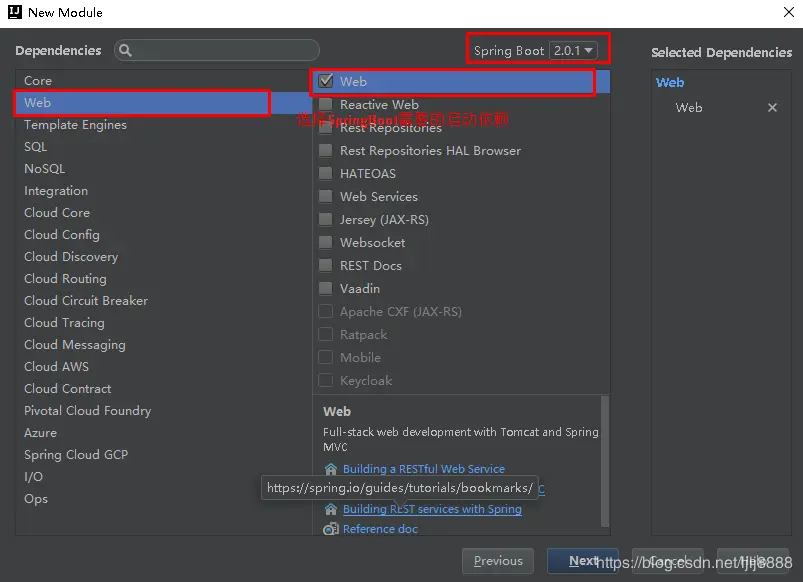
Task: Open the Reference doc link
Action: point(380,529)
